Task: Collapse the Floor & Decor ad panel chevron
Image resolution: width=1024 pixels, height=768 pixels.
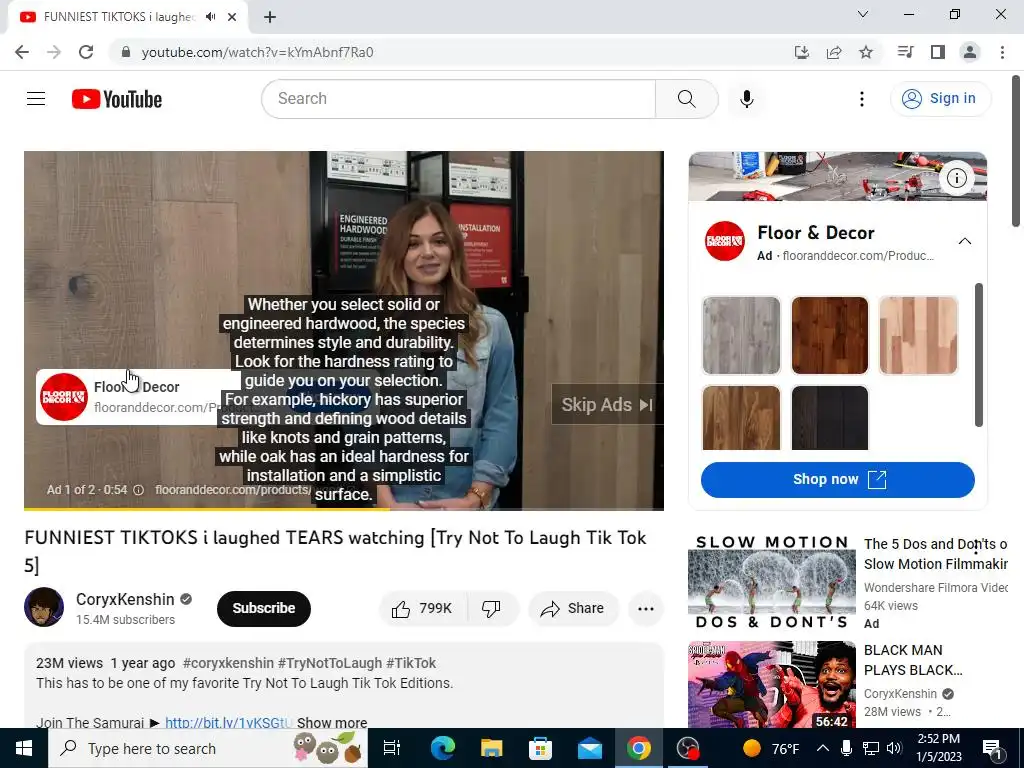Action: 965,241
